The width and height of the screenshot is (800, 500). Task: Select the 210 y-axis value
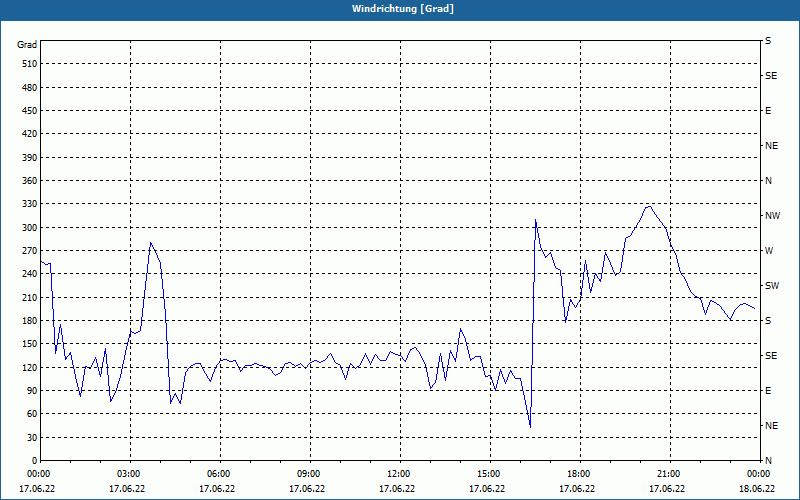(x=30, y=297)
